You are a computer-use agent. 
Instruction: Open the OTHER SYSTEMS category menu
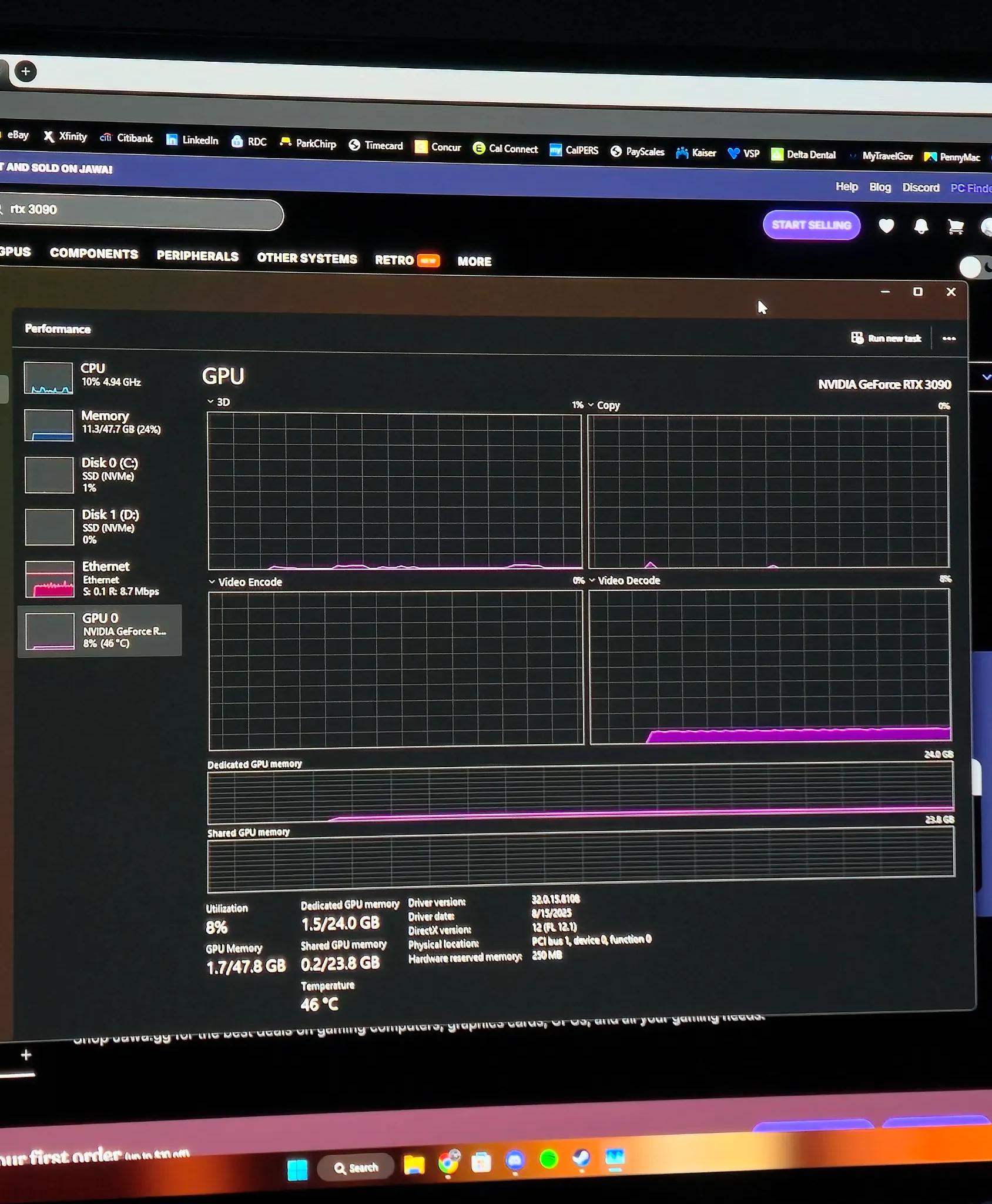[307, 258]
